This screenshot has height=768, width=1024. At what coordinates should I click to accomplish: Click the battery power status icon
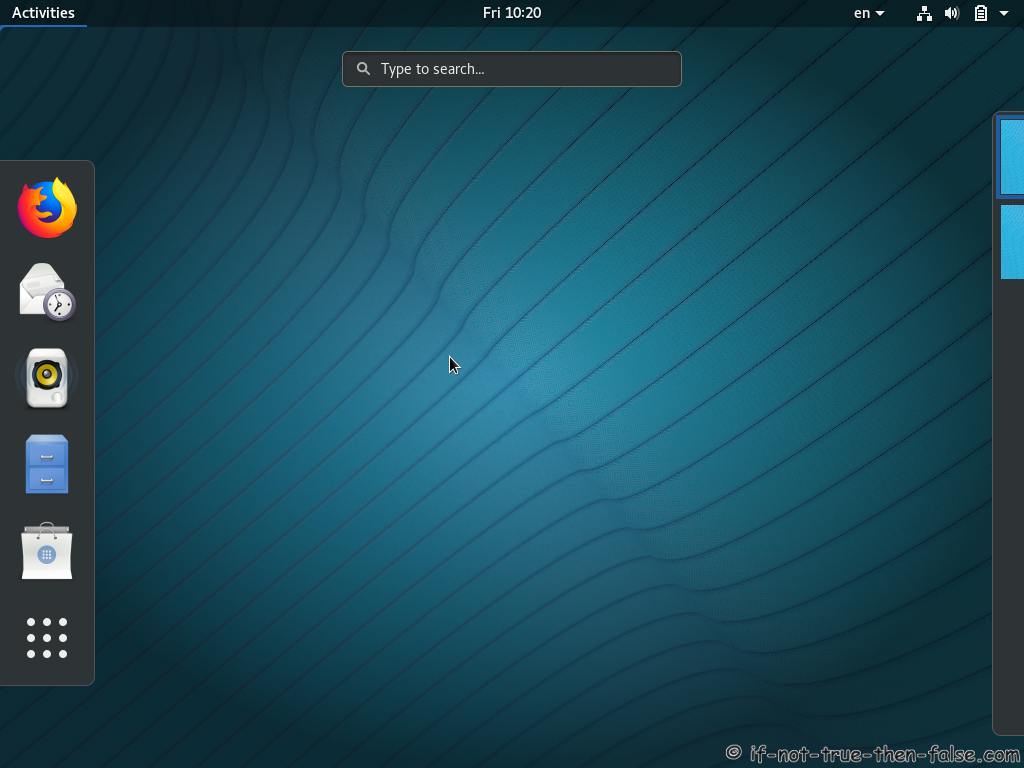981,13
